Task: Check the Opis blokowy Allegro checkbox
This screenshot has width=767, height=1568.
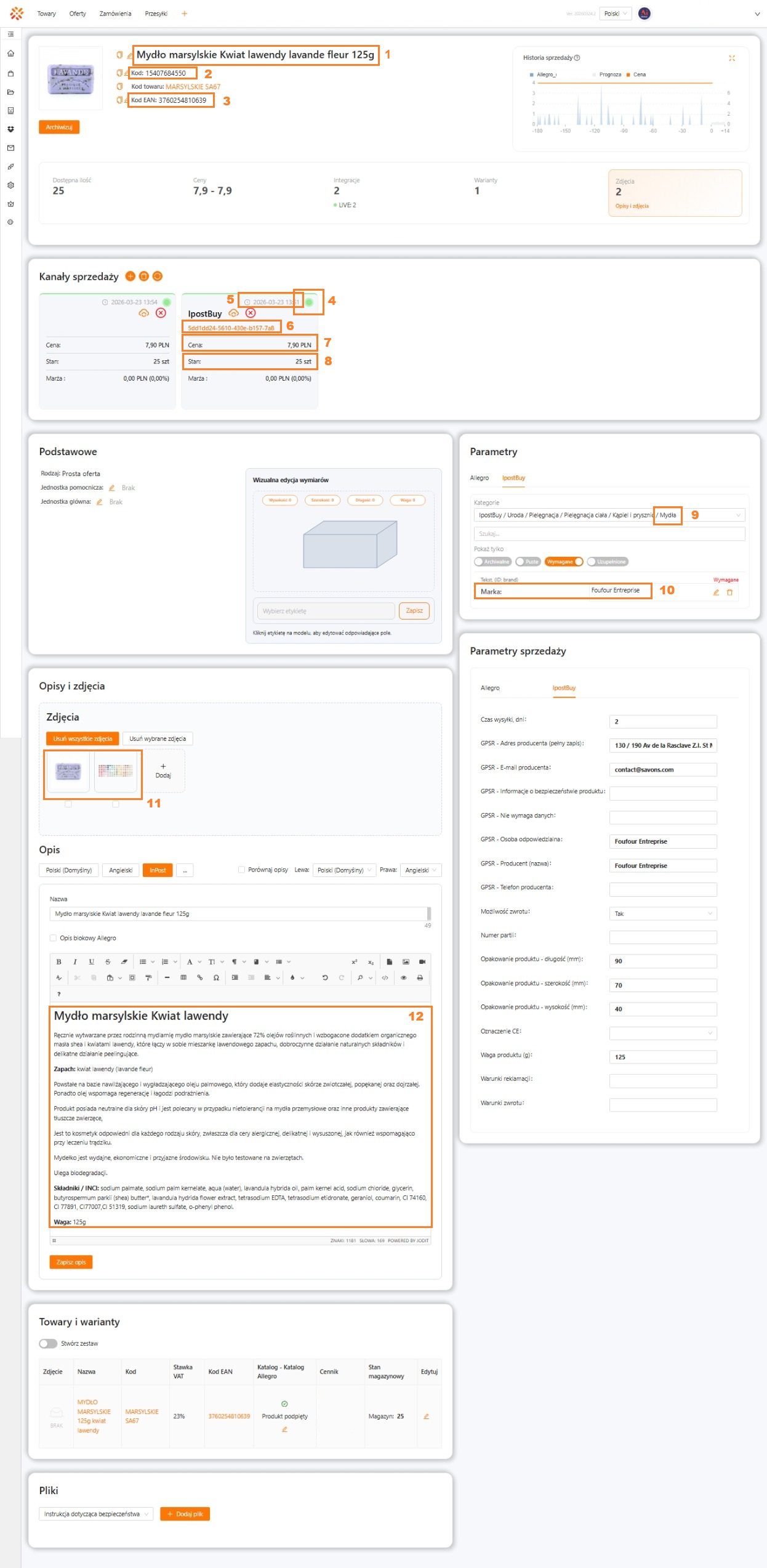Action: [x=53, y=938]
